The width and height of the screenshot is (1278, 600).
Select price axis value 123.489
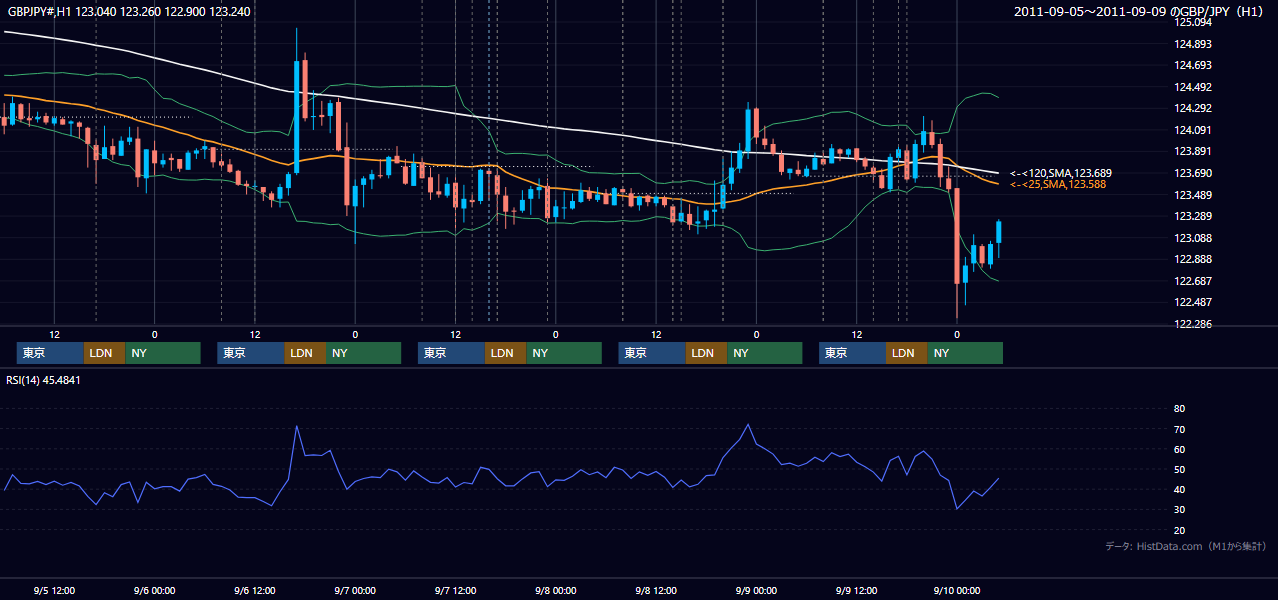(1192, 195)
